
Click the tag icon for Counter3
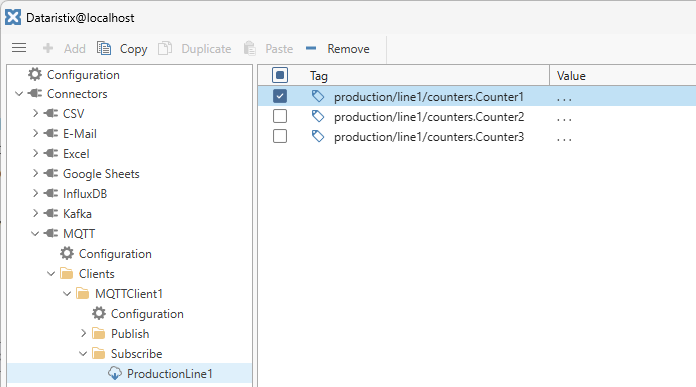point(318,136)
